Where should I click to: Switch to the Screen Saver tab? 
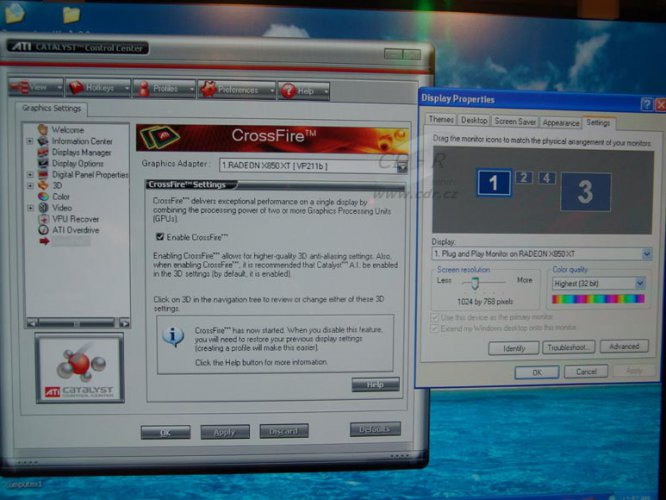[x=515, y=121]
